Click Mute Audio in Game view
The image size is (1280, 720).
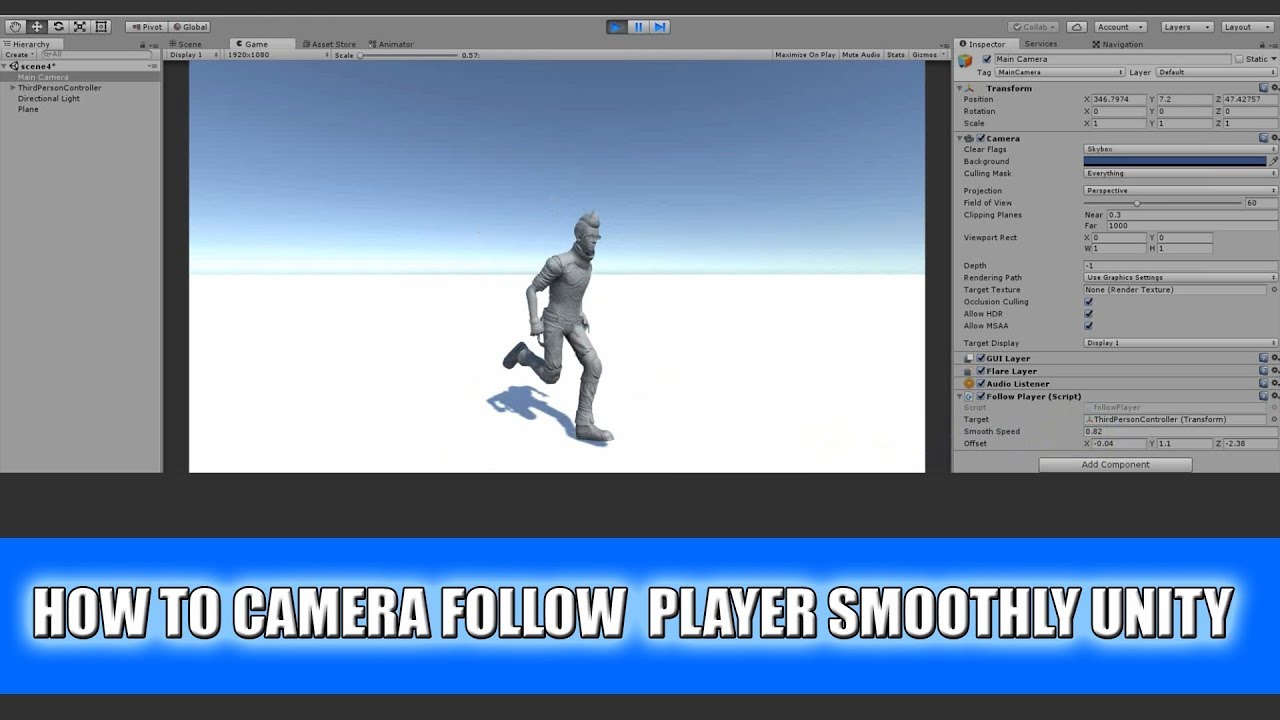pos(861,55)
